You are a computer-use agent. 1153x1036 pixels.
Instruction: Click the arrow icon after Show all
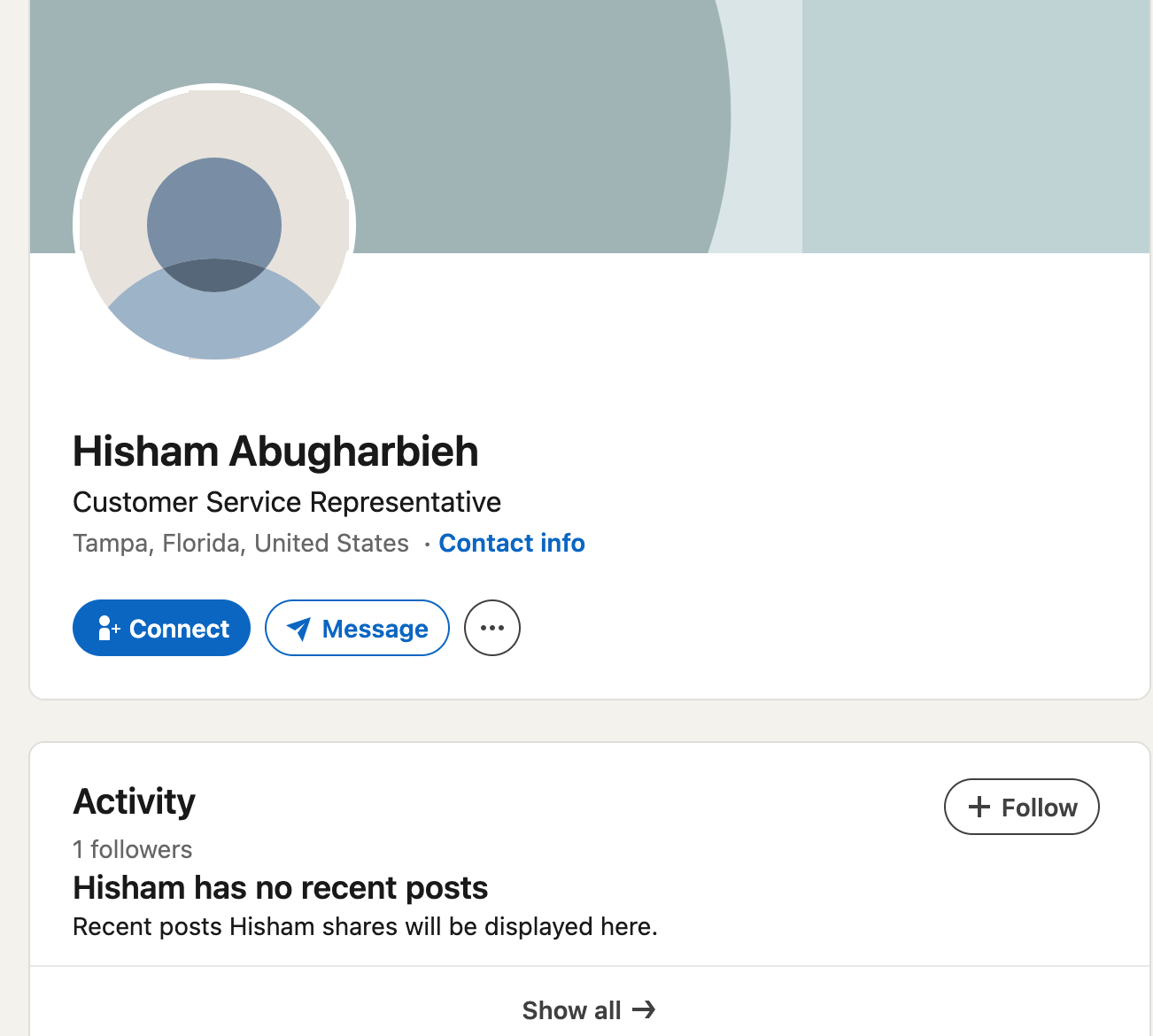(x=645, y=1009)
